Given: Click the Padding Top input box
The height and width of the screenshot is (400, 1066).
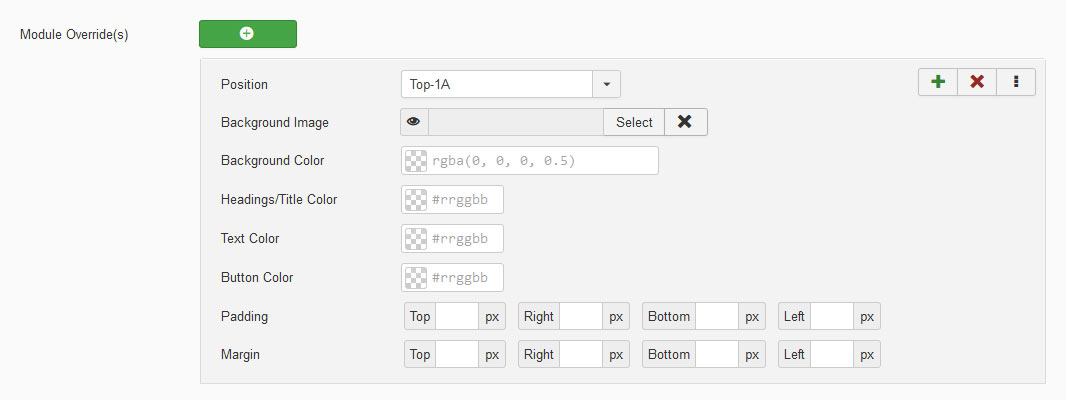Looking at the screenshot, I should click(457, 317).
